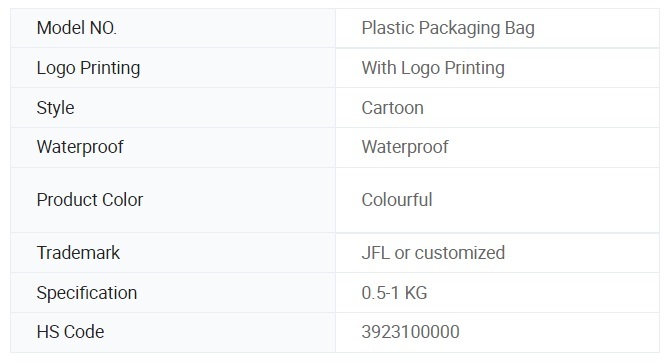Select the Colourful value text

[x=397, y=200]
